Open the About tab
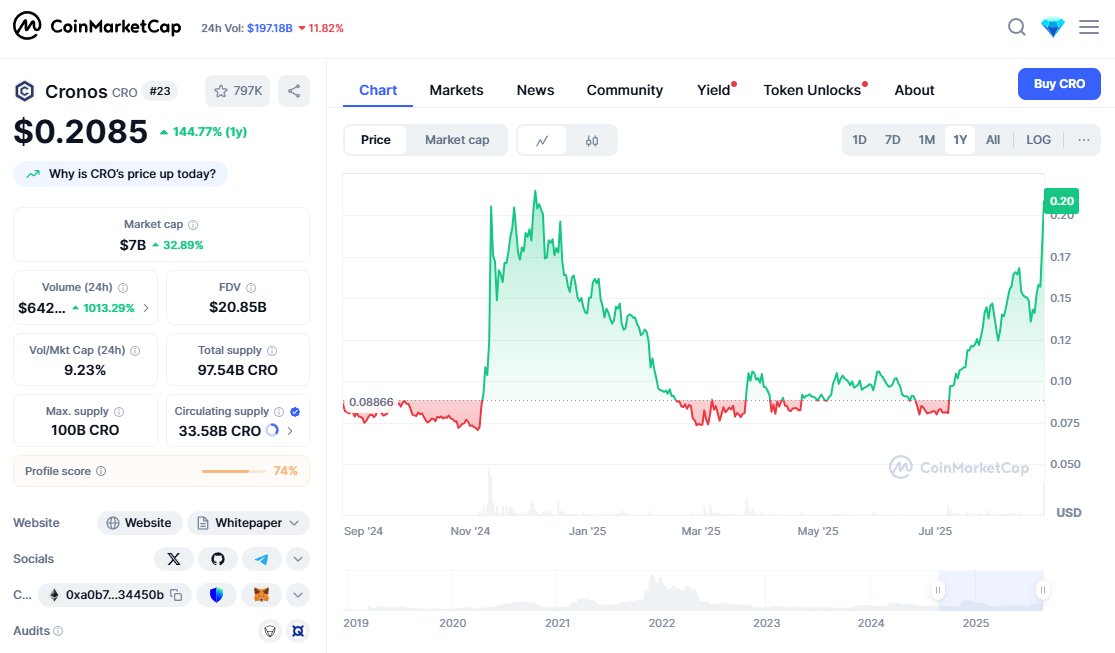 (914, 90)
